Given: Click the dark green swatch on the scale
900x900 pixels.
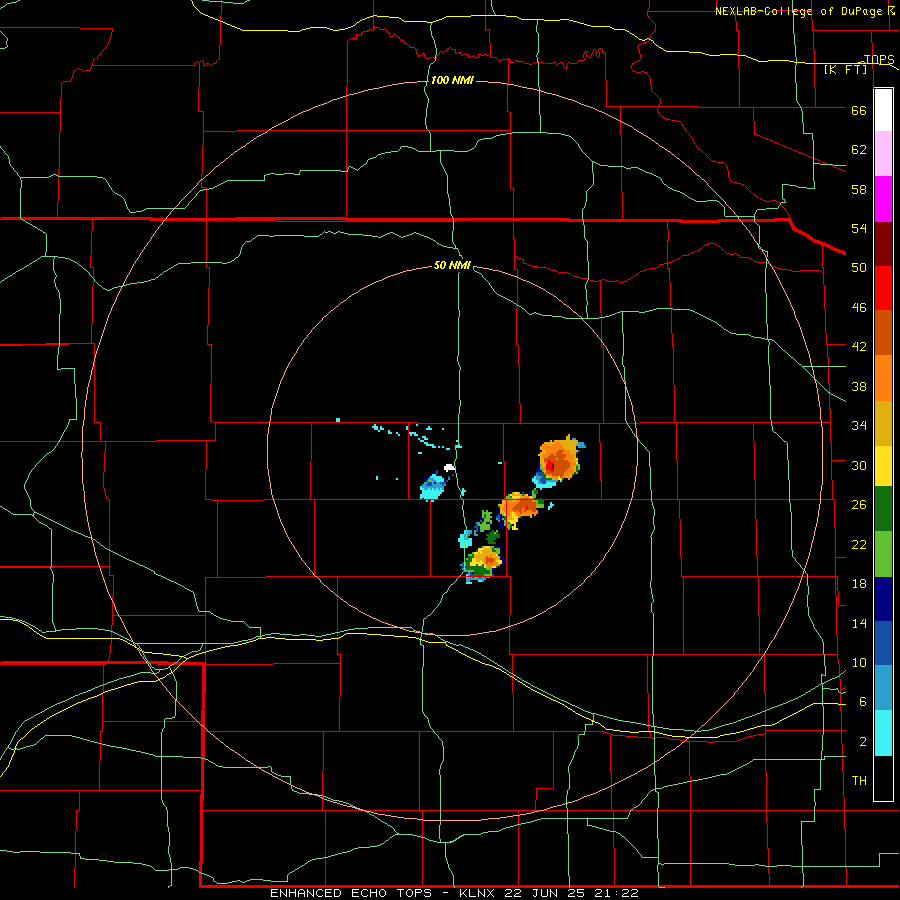Looking at the screenshot, I should pos(883,509).
